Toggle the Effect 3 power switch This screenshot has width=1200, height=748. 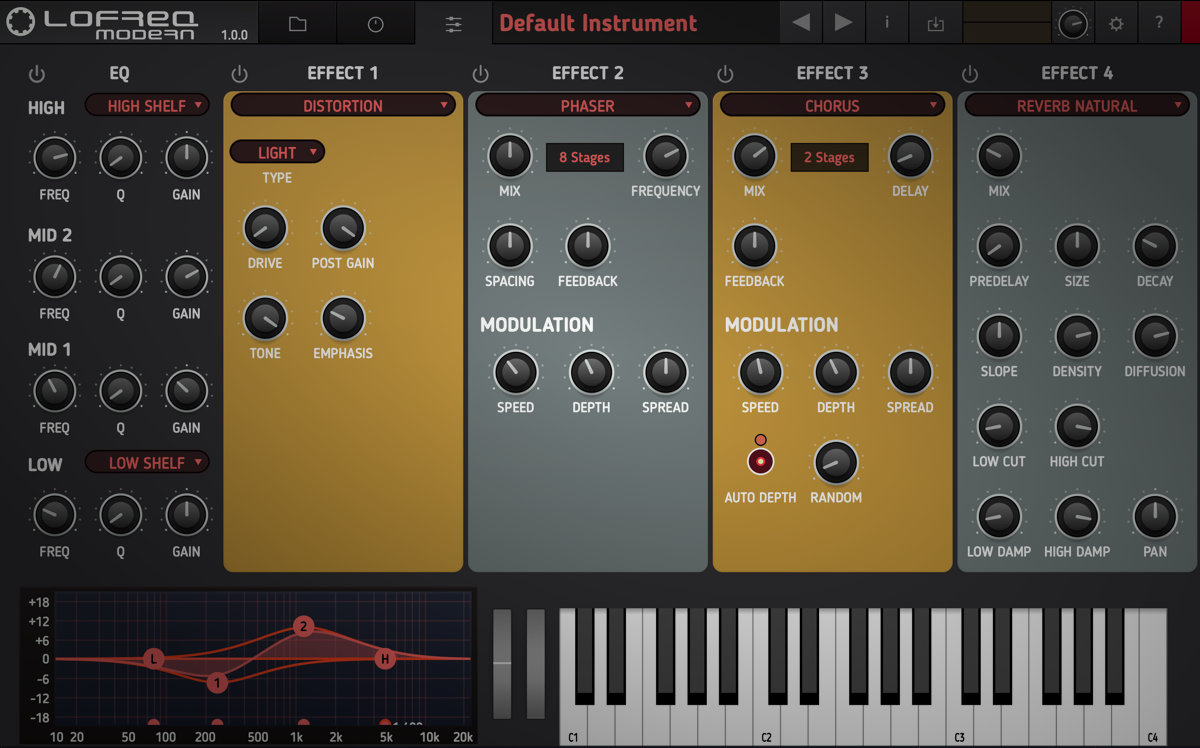[726, 73]
